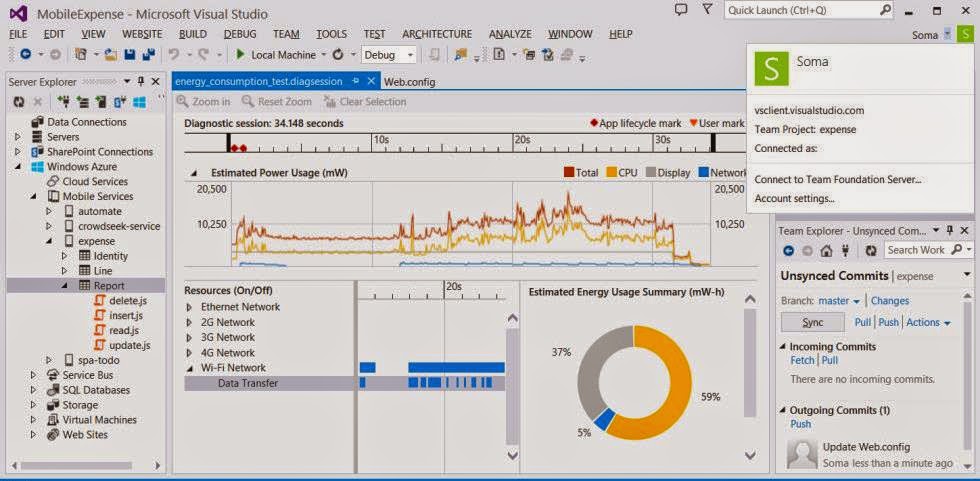Click the Team Explorer refresh icon

point(871,250)
